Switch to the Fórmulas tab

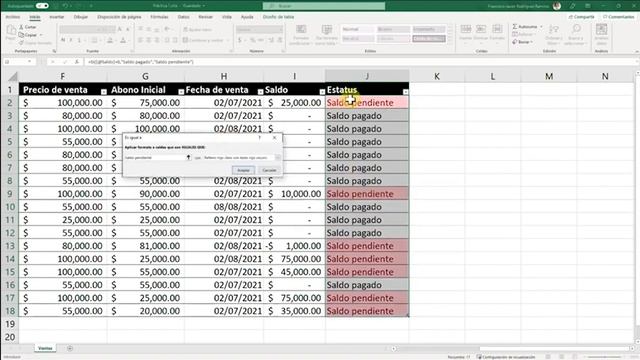(x=159, y=17)
